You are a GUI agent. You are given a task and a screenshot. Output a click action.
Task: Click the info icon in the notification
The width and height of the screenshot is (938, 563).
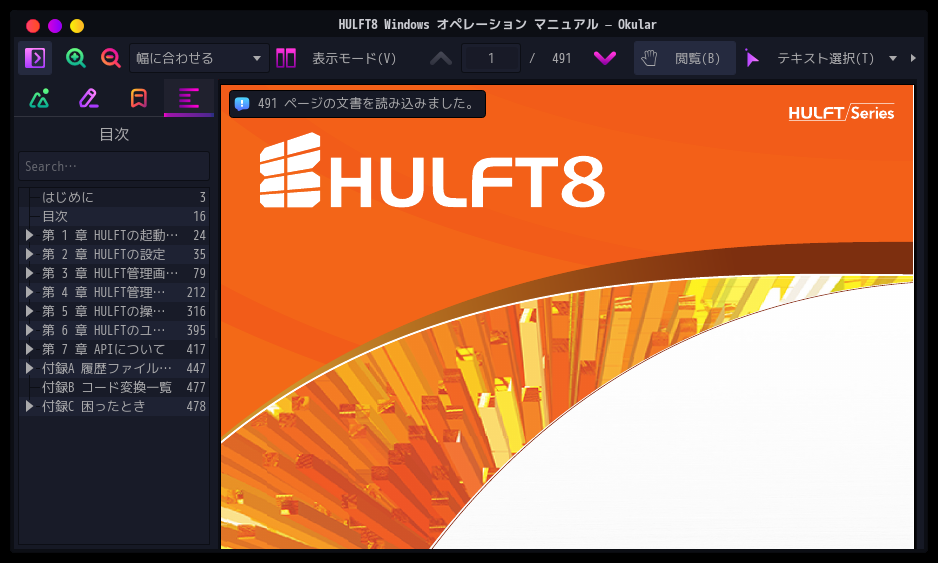point(242,104)
